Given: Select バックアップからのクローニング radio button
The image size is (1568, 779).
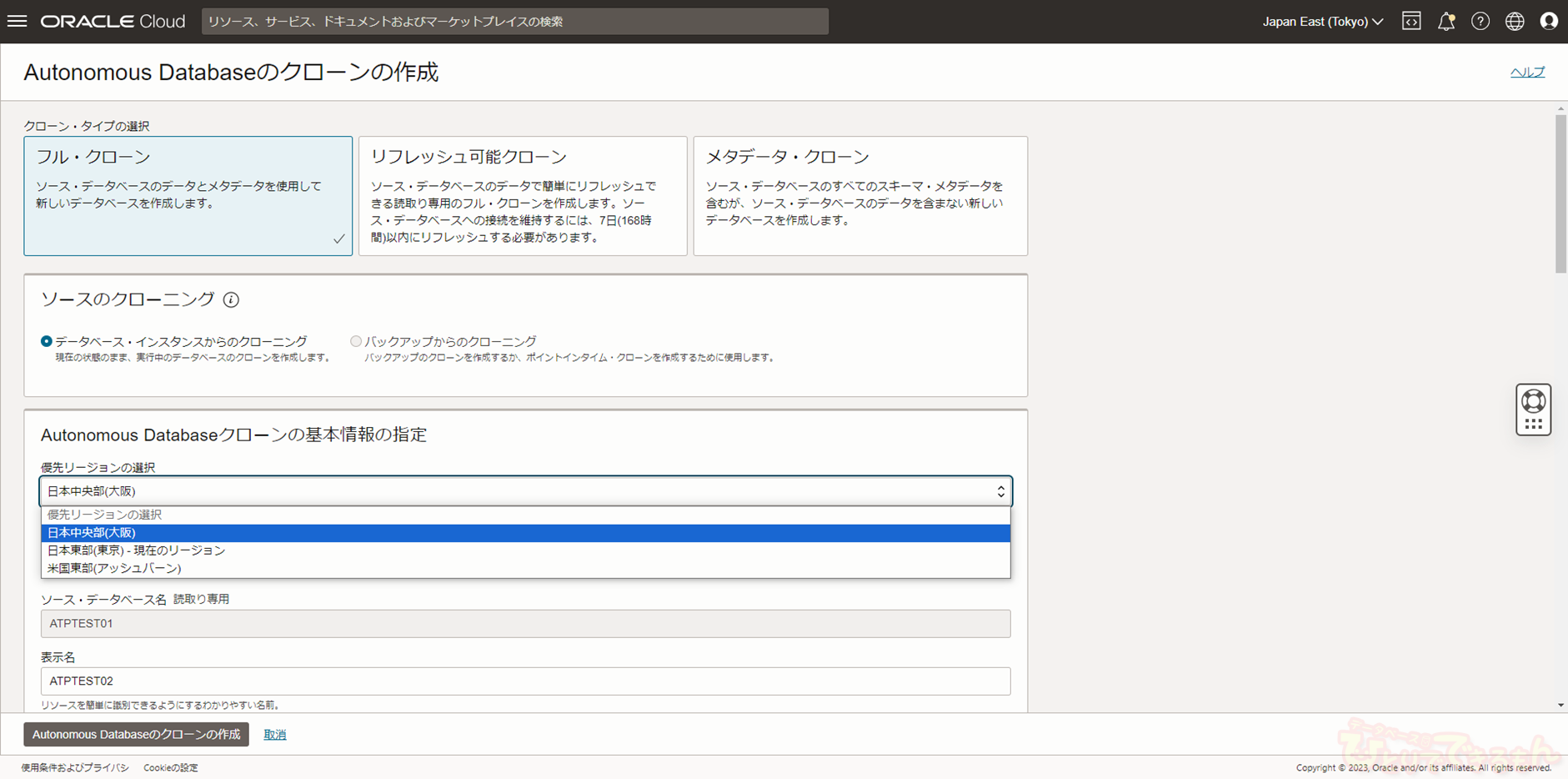Looking at the screenshot, I should tap(356, 341).
